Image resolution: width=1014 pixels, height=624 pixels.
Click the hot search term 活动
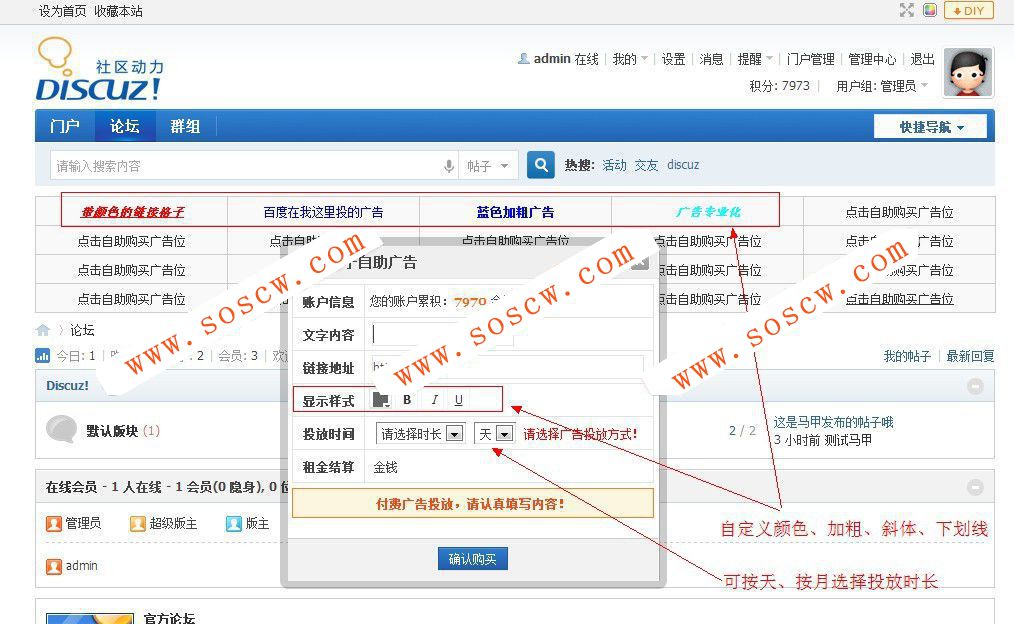pyautogui.click(x=614, y=165)
